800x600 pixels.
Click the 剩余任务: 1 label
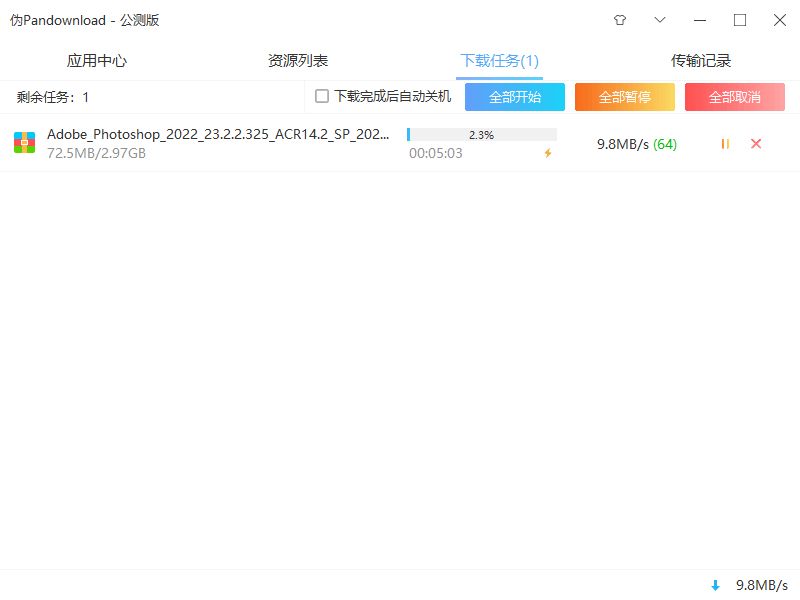point(53,97)
